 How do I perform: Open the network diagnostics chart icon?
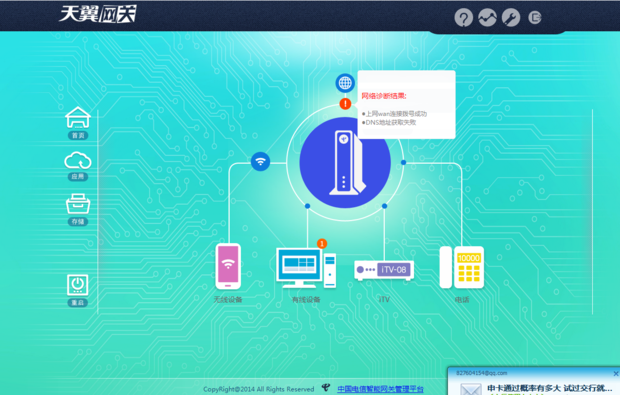pos(487,18)
